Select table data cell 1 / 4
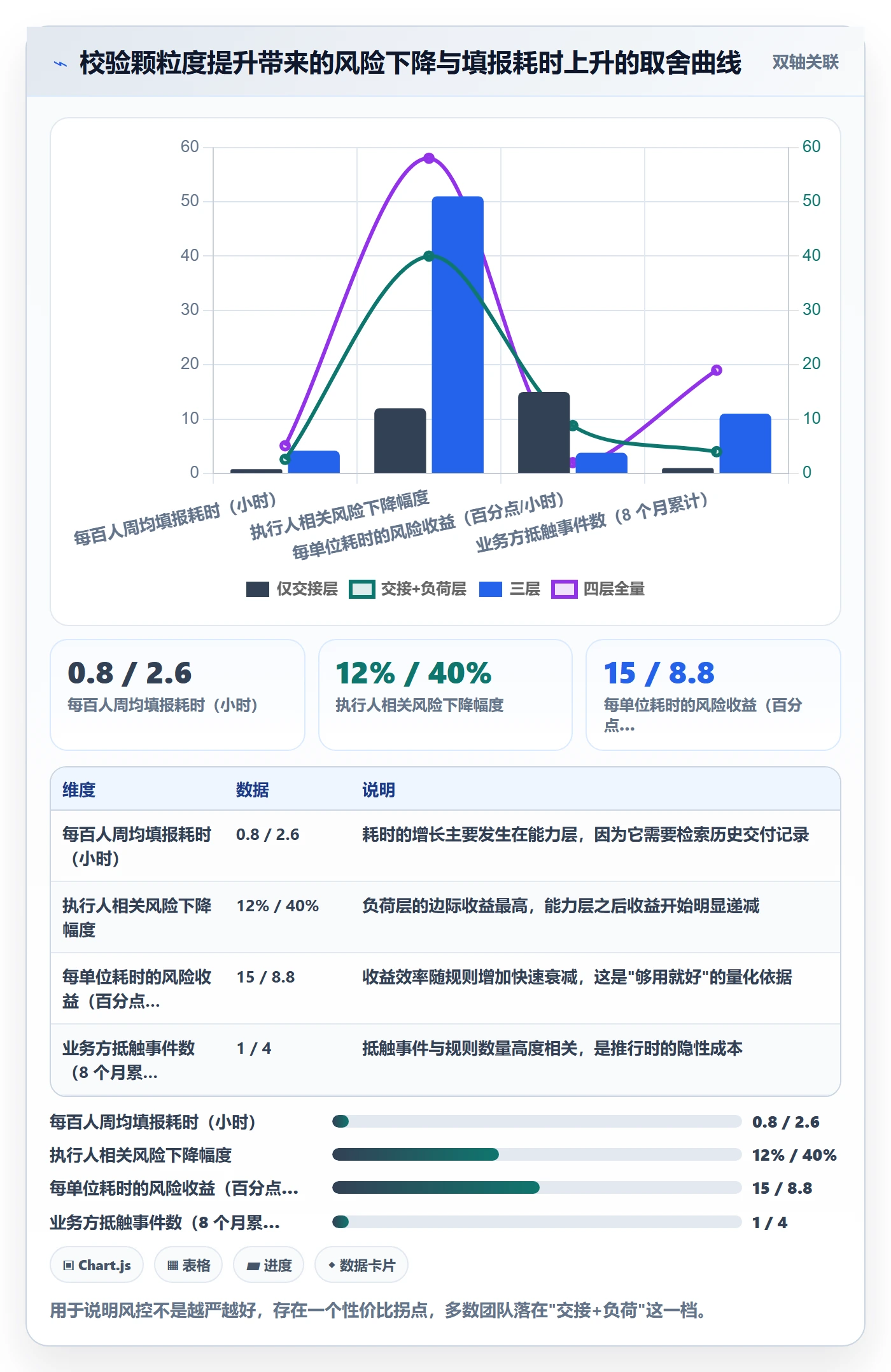 pyautogui.click(x=254, y=1048)
